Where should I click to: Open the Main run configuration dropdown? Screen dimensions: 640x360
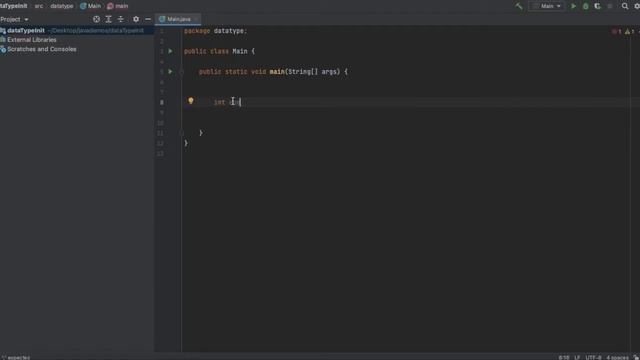(x=547, y=6)
